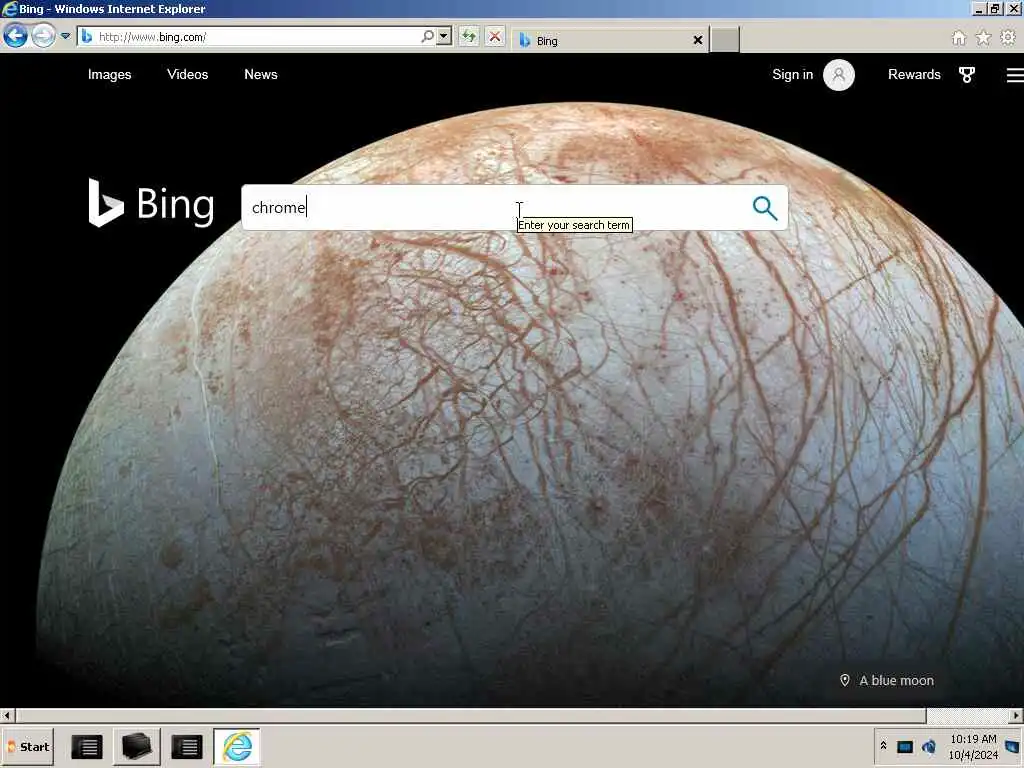This screenshot has height=768, width=1024.
Task: Open the first taskbar server manager icon
Action: [87, 746]
